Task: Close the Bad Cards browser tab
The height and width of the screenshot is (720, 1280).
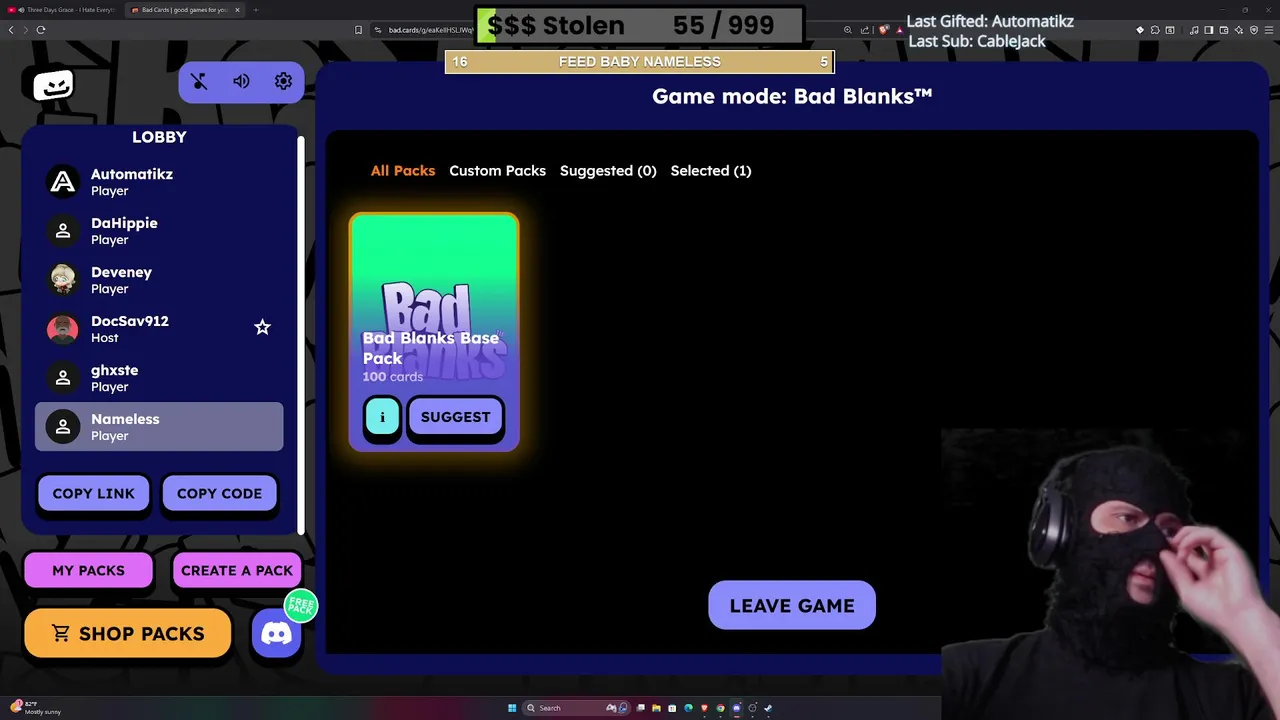Action: (x=237, y=10)
